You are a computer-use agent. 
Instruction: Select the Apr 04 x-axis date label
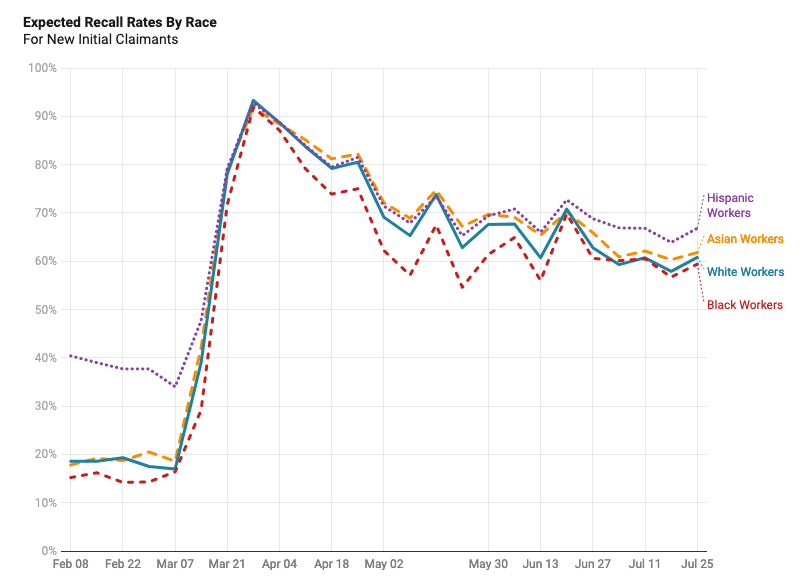(x=279, y=565)
